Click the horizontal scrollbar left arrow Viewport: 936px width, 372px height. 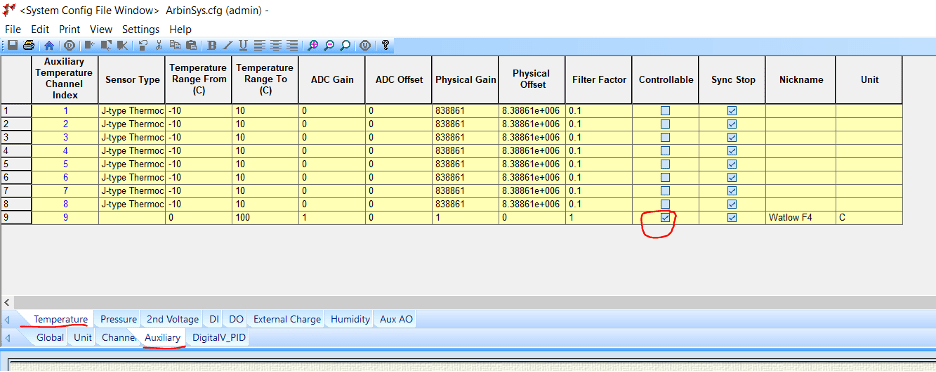[x=7, y=302]
